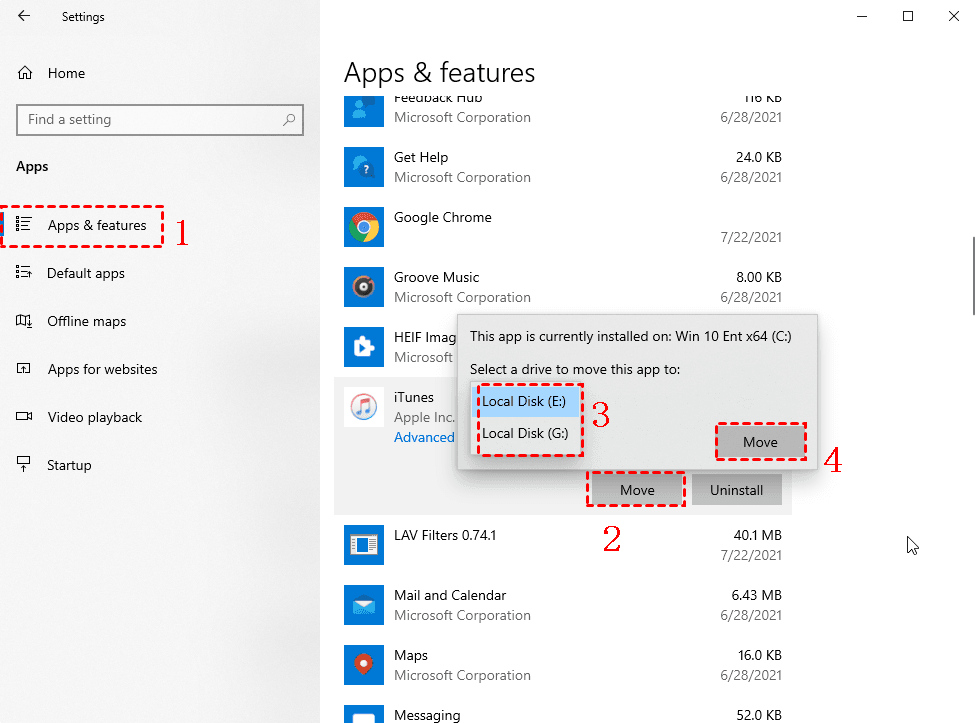Switch to the Default apps section

coord(86,273)
